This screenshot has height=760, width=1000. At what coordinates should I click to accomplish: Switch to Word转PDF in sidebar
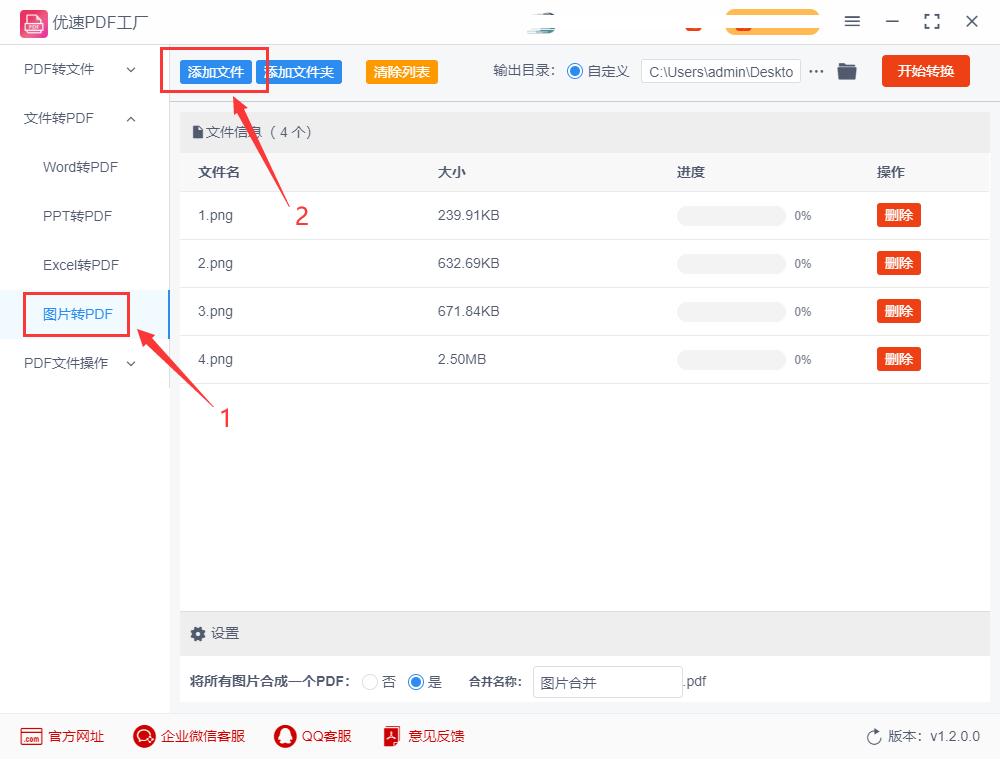click(x=78, y=167)
